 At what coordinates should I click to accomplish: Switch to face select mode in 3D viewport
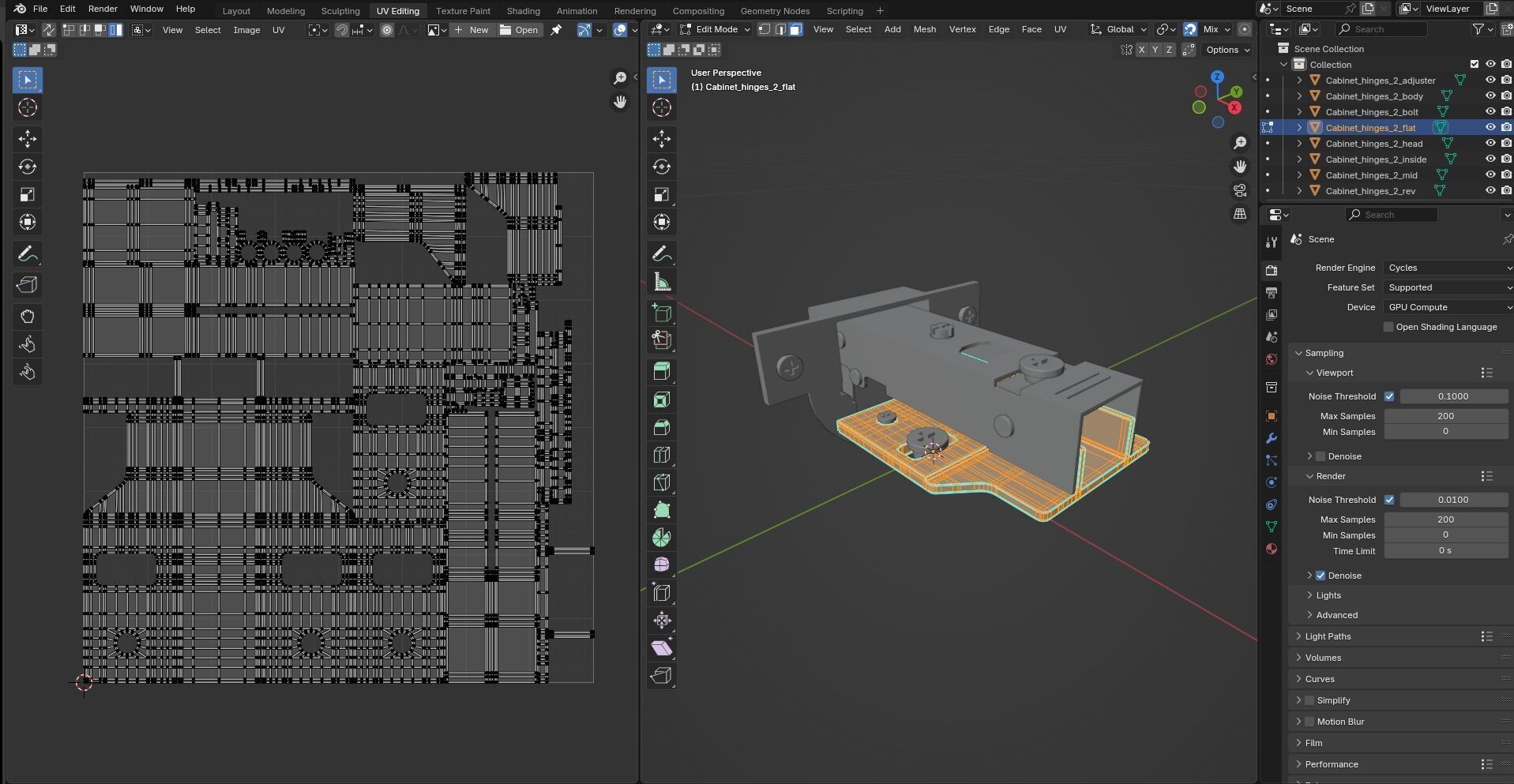[x=796, y=29]
